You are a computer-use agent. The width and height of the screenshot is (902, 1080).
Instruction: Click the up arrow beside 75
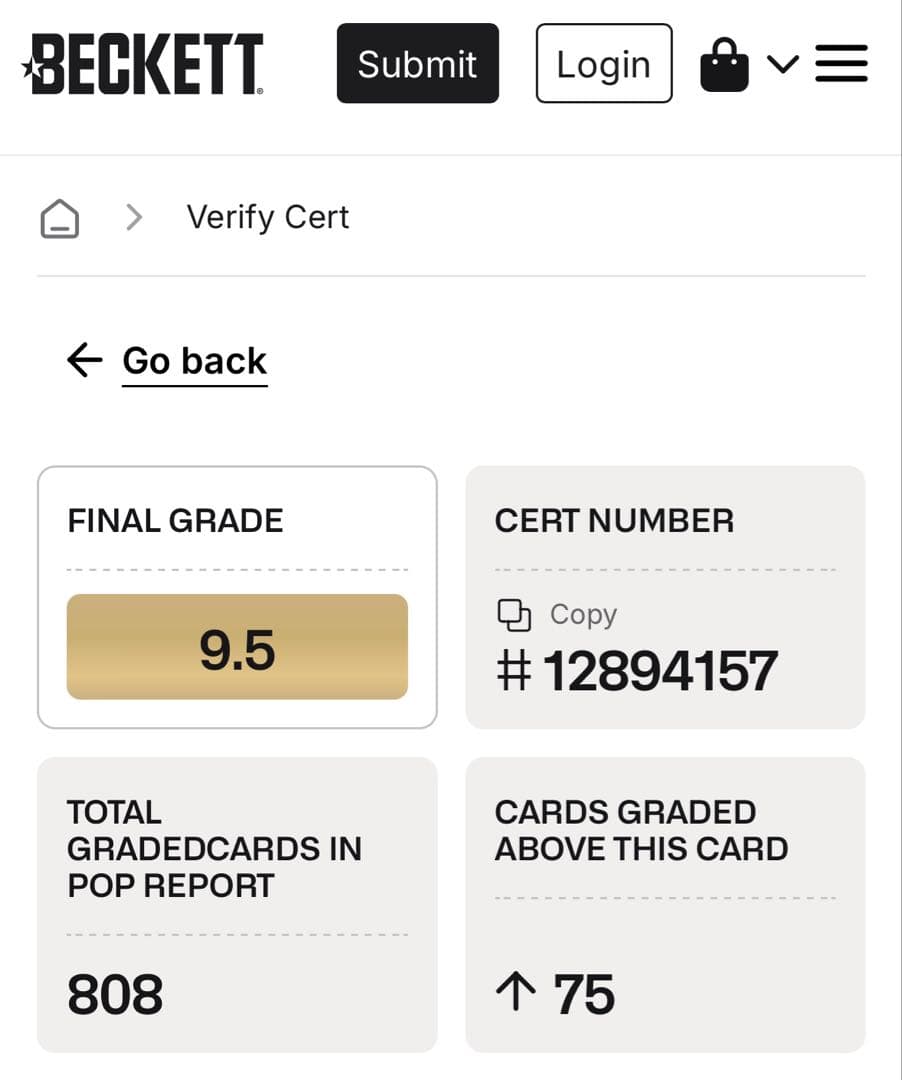tap(515, 994)
